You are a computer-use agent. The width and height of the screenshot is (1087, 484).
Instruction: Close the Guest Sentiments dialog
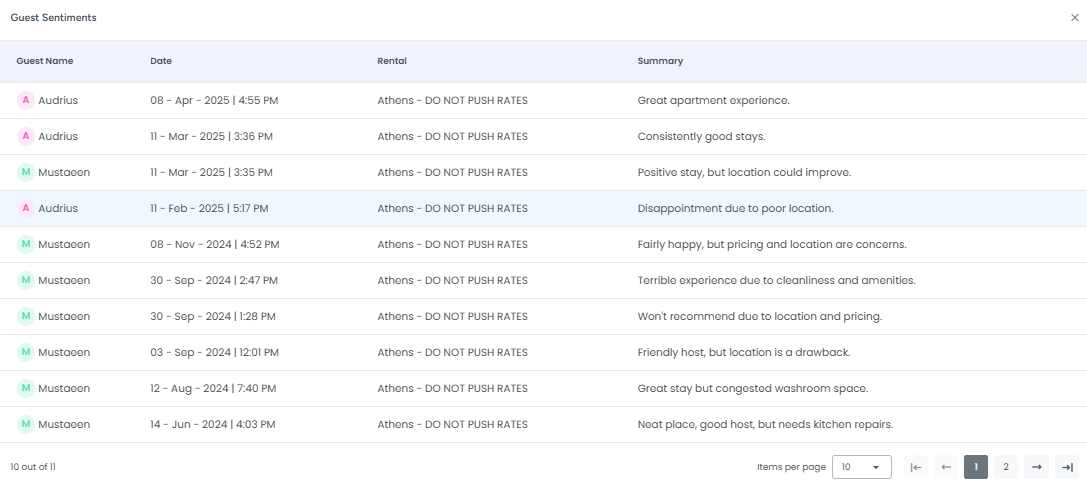pyautogui.click(x=1075, y=18)
